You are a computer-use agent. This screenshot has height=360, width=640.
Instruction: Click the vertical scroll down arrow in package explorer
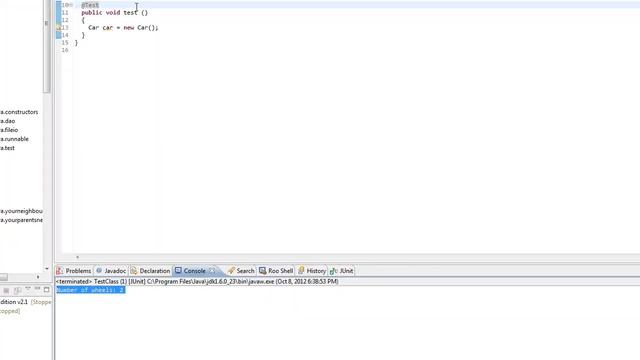[47, 269]
